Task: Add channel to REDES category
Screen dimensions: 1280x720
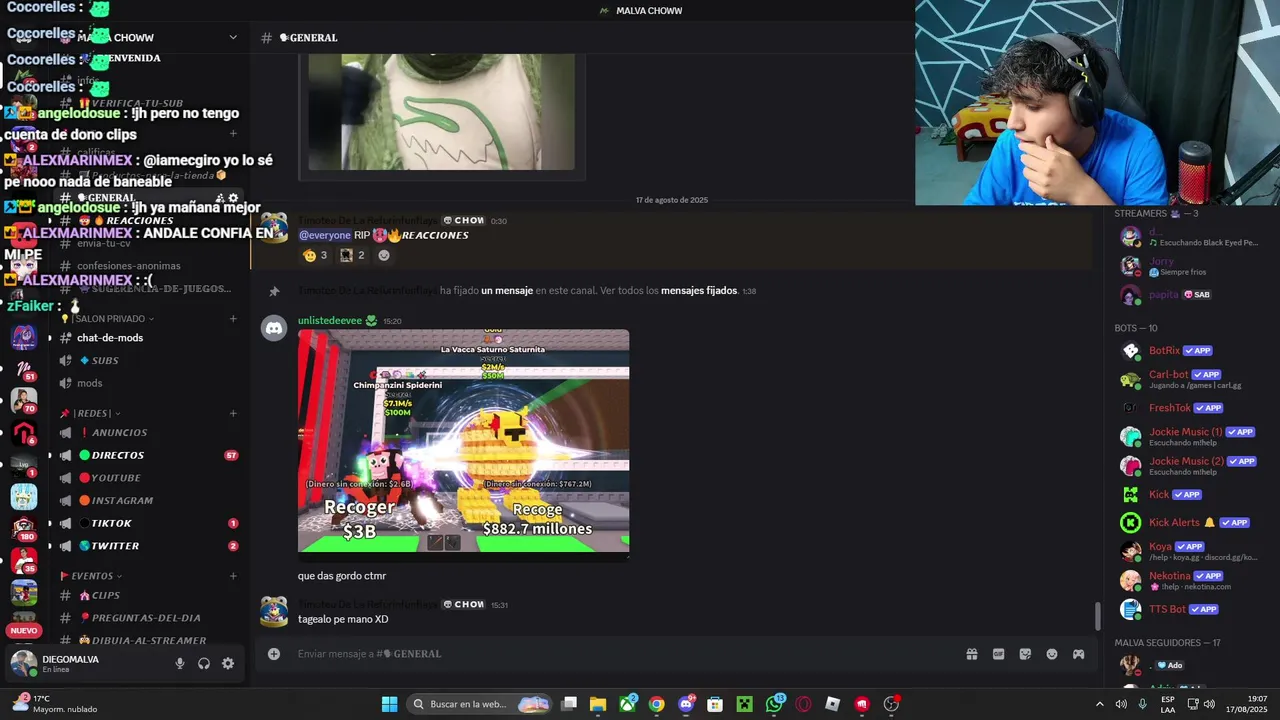Action: (x=233, y=413)
